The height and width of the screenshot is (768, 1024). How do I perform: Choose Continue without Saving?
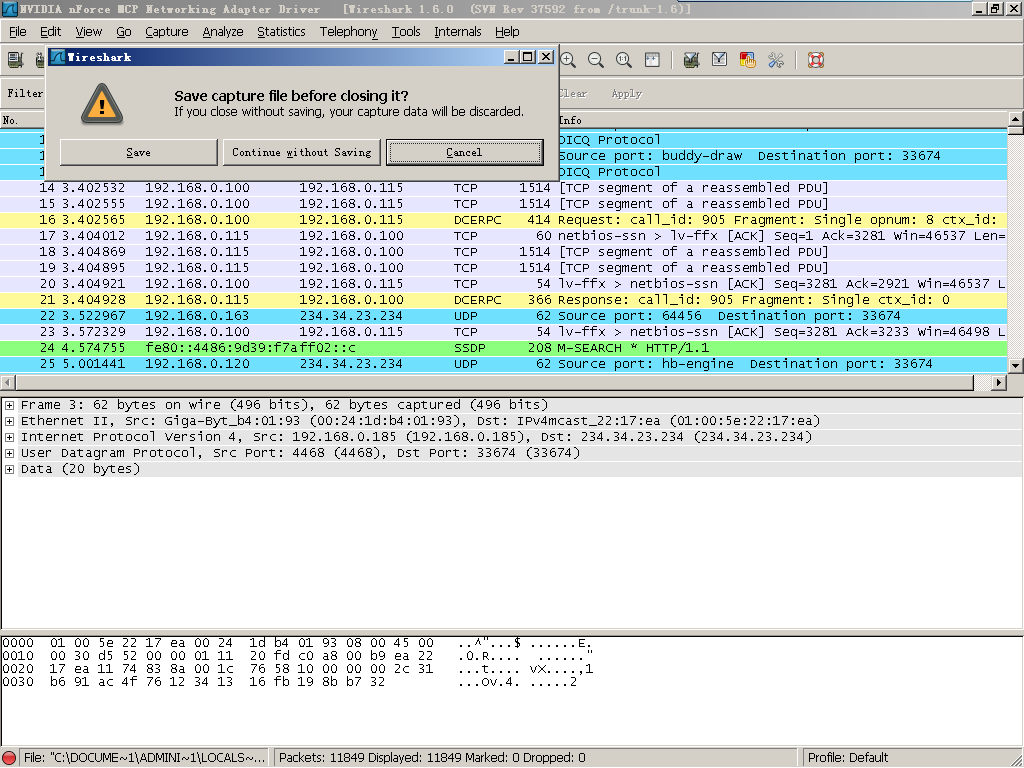(x=302, y=152)
